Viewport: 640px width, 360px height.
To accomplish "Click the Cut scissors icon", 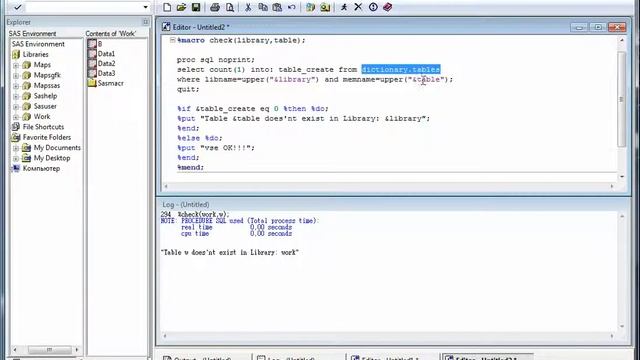I will (248, 7).
